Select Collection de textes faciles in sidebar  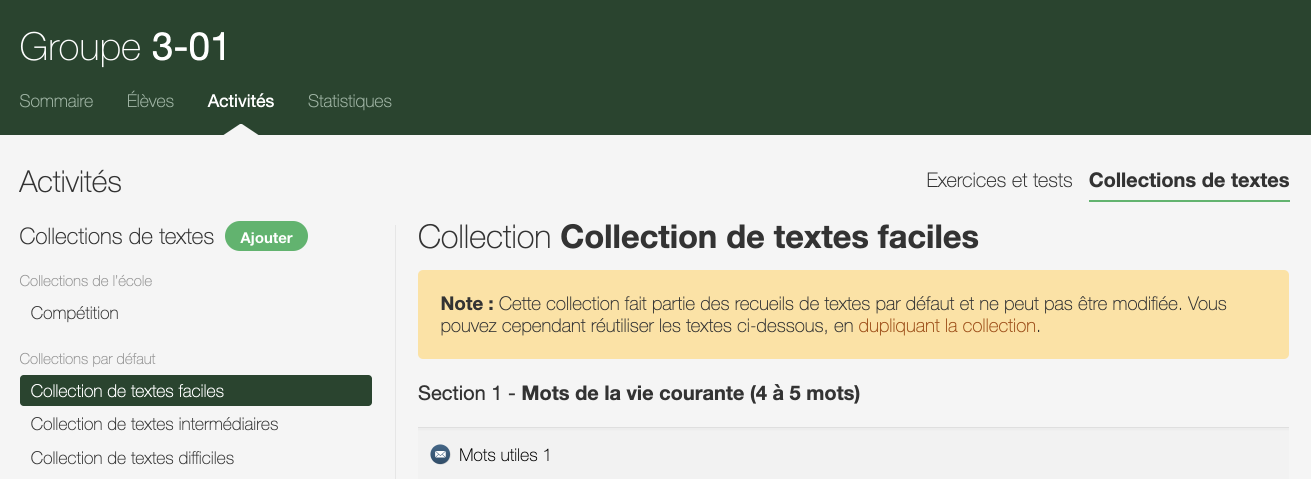(x=195, y=391)
